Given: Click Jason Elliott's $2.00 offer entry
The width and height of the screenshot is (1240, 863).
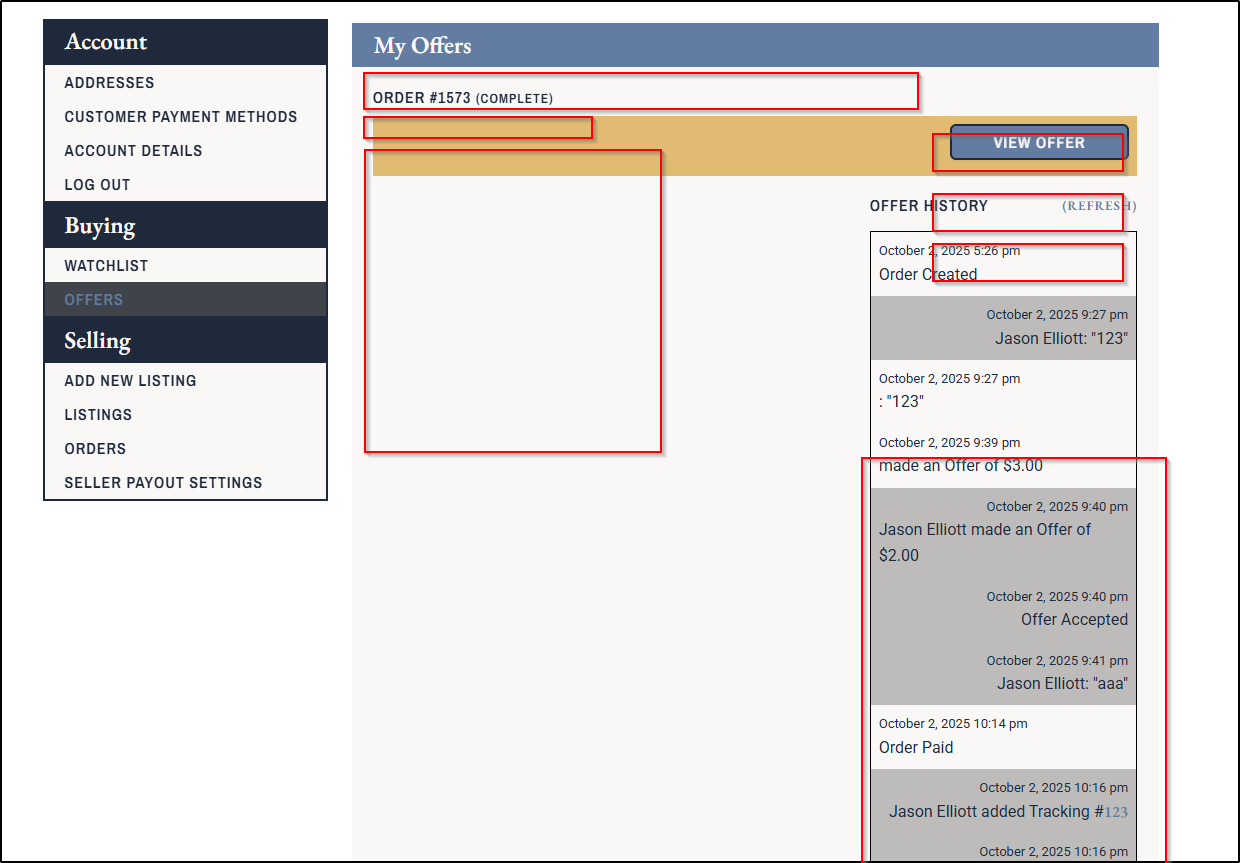Looking at the screenshot, I should (984, 542).
